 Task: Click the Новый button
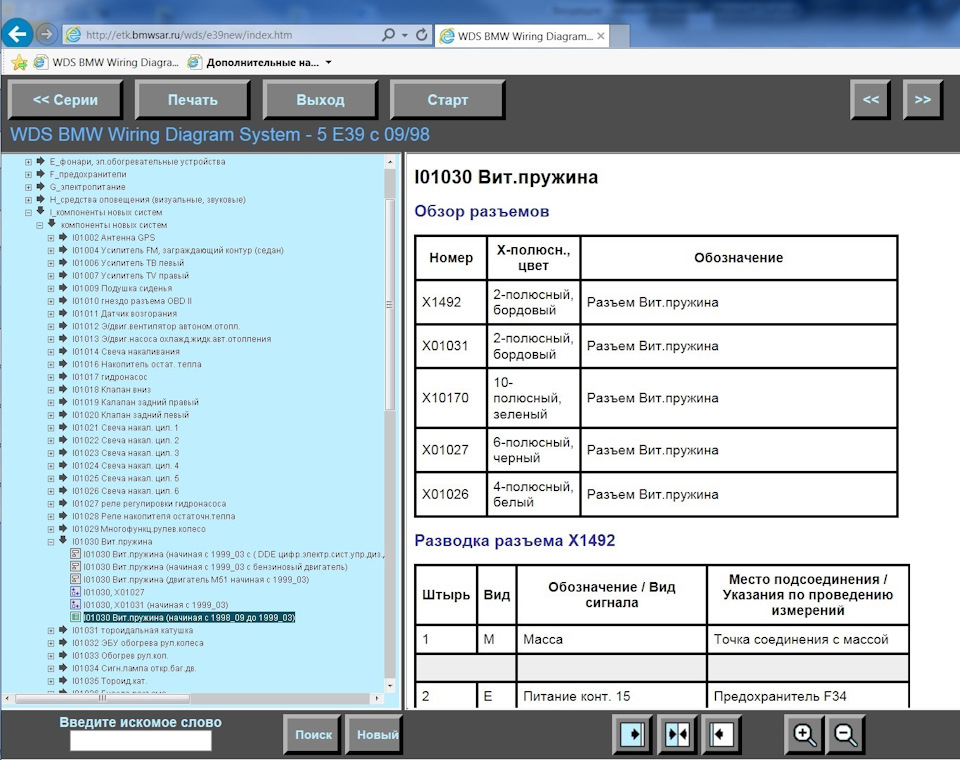pos(374,734)
